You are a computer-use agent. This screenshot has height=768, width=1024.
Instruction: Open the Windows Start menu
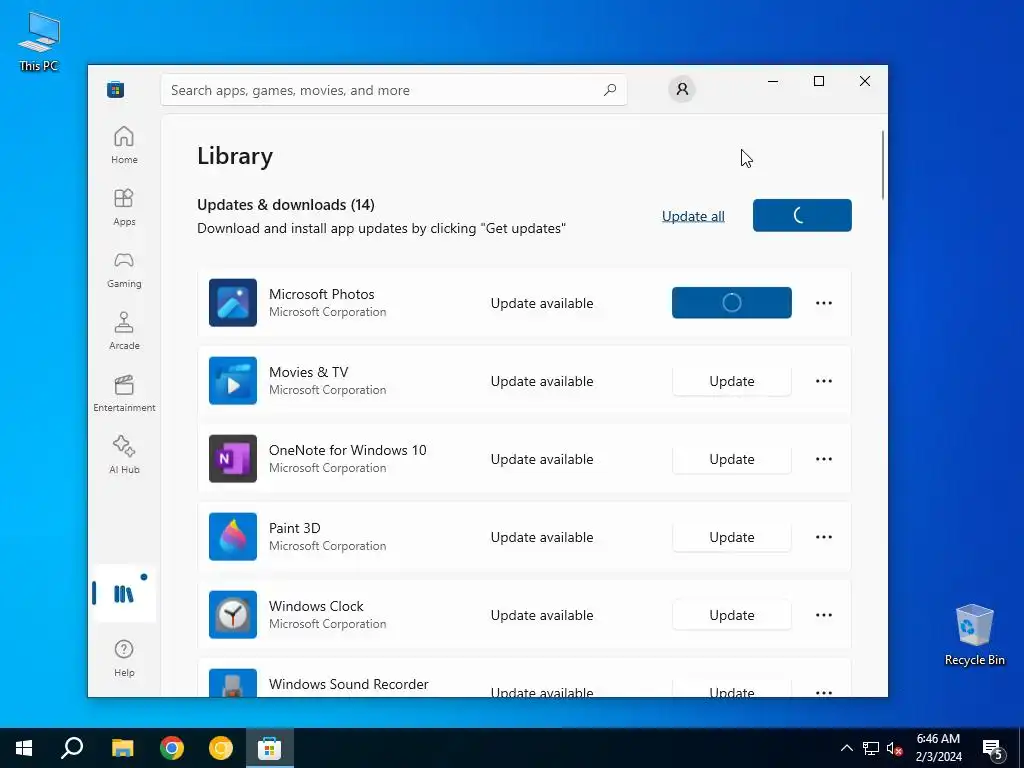tap(24, 748)
